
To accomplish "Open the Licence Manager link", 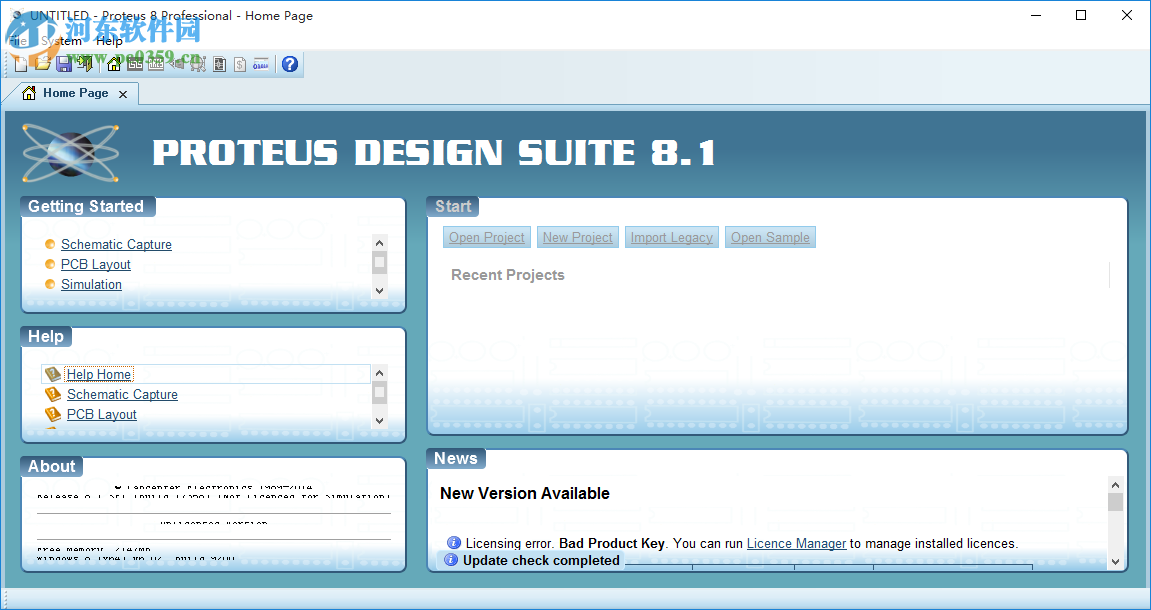I will point(796,543).
